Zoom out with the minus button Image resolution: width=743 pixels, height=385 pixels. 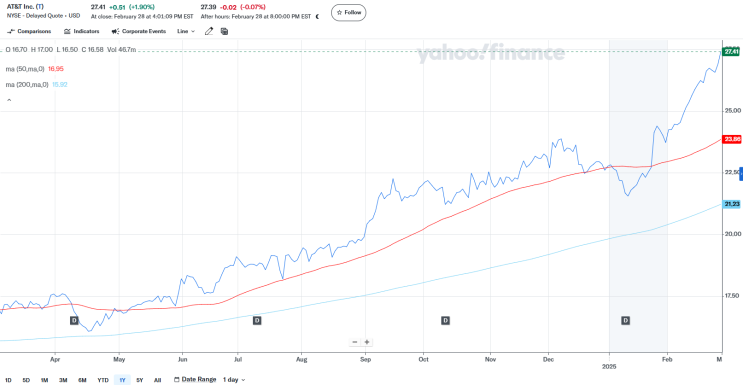point(355,342)
